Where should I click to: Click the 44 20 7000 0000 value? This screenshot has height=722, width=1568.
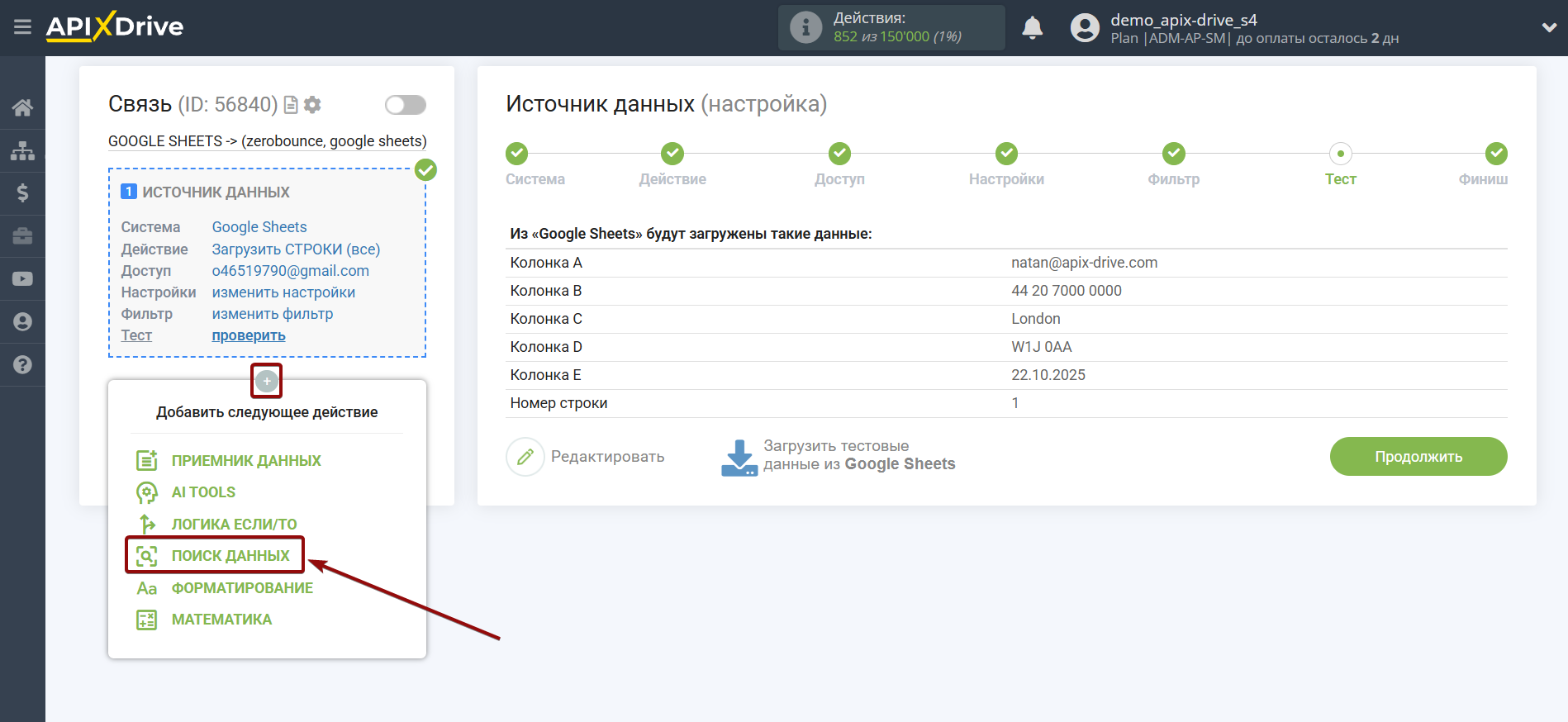[x=1067, y=291]
